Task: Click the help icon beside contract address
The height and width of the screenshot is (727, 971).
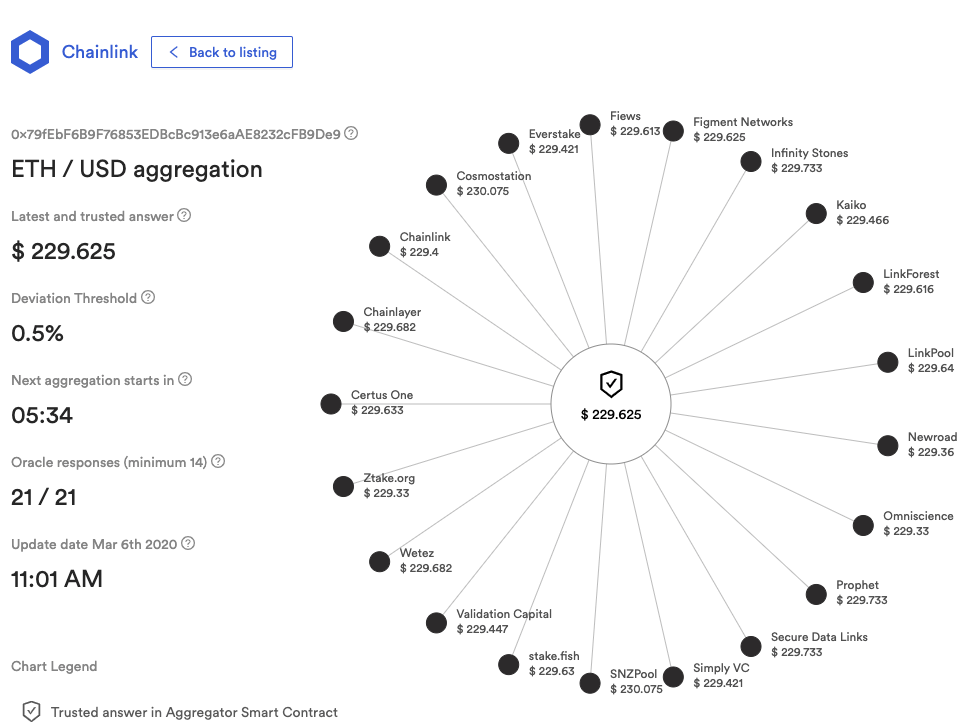Action: (x=351, y=133)
